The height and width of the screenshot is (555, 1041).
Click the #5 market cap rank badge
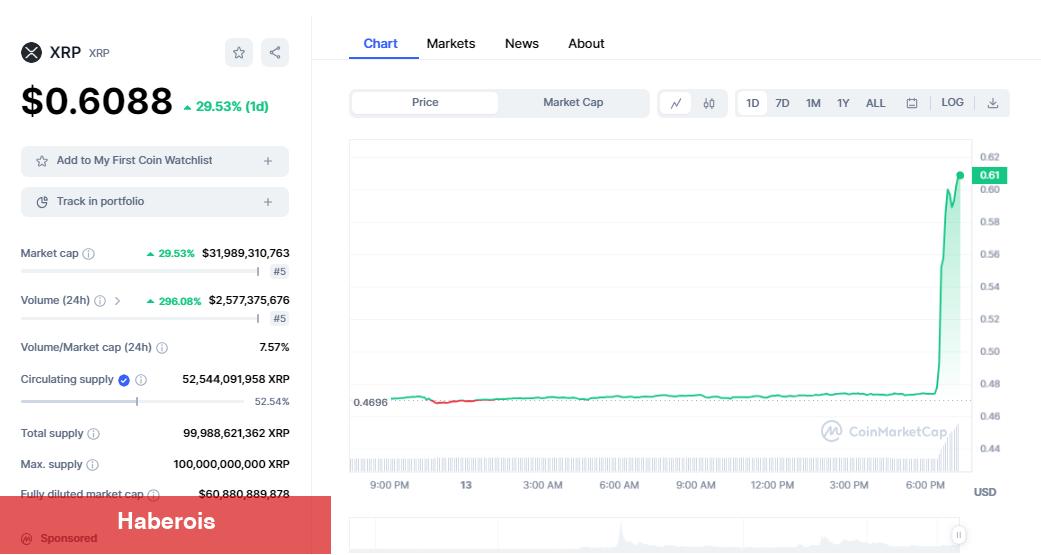coord(280,272)
